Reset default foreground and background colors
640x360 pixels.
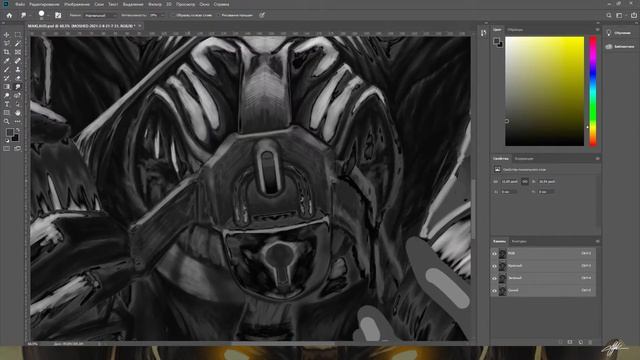7,140
